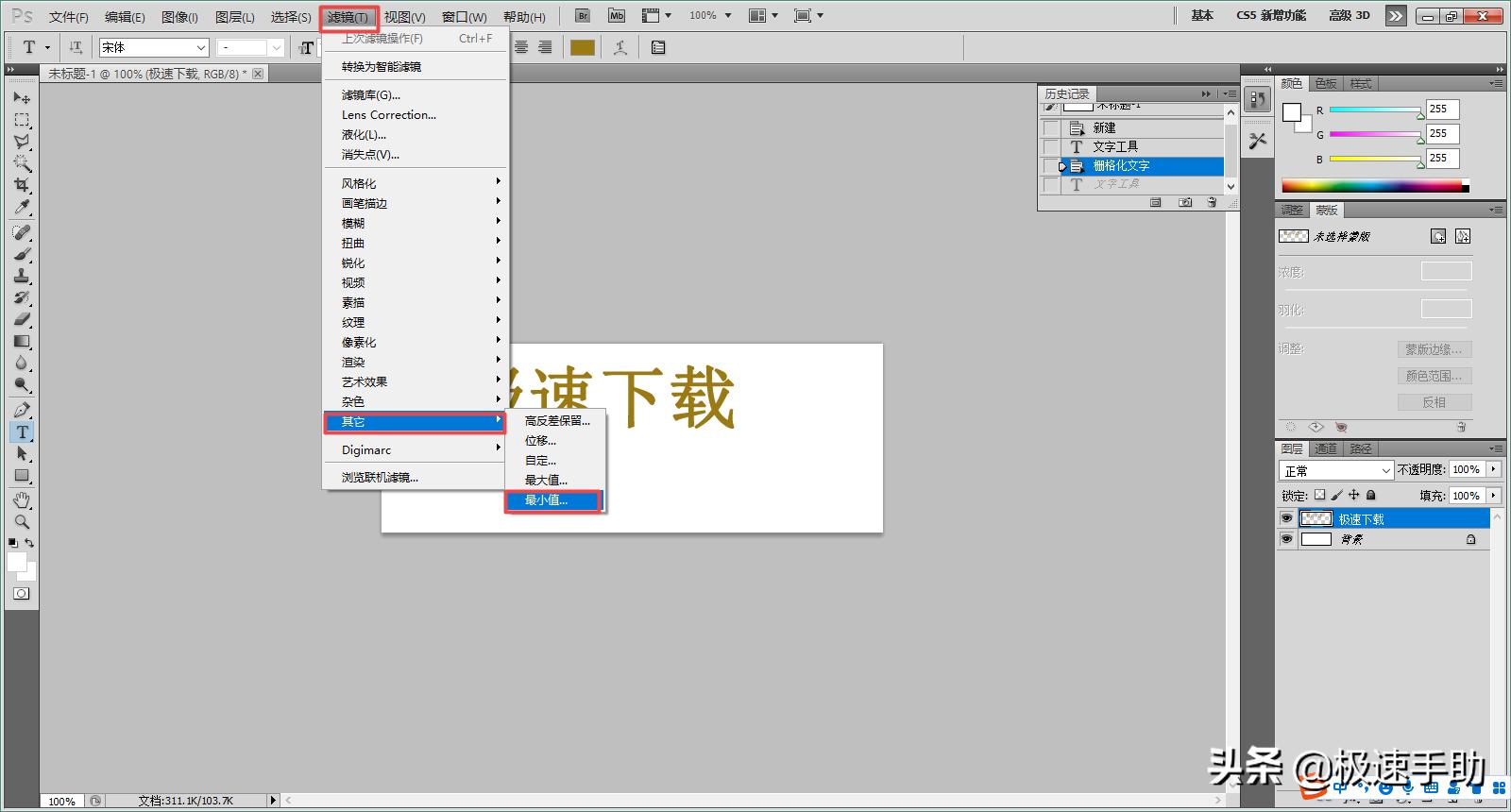Screen dimensions: 1511x812
Task: Select the Eraser tool
Action: click(x=22, y=319)
